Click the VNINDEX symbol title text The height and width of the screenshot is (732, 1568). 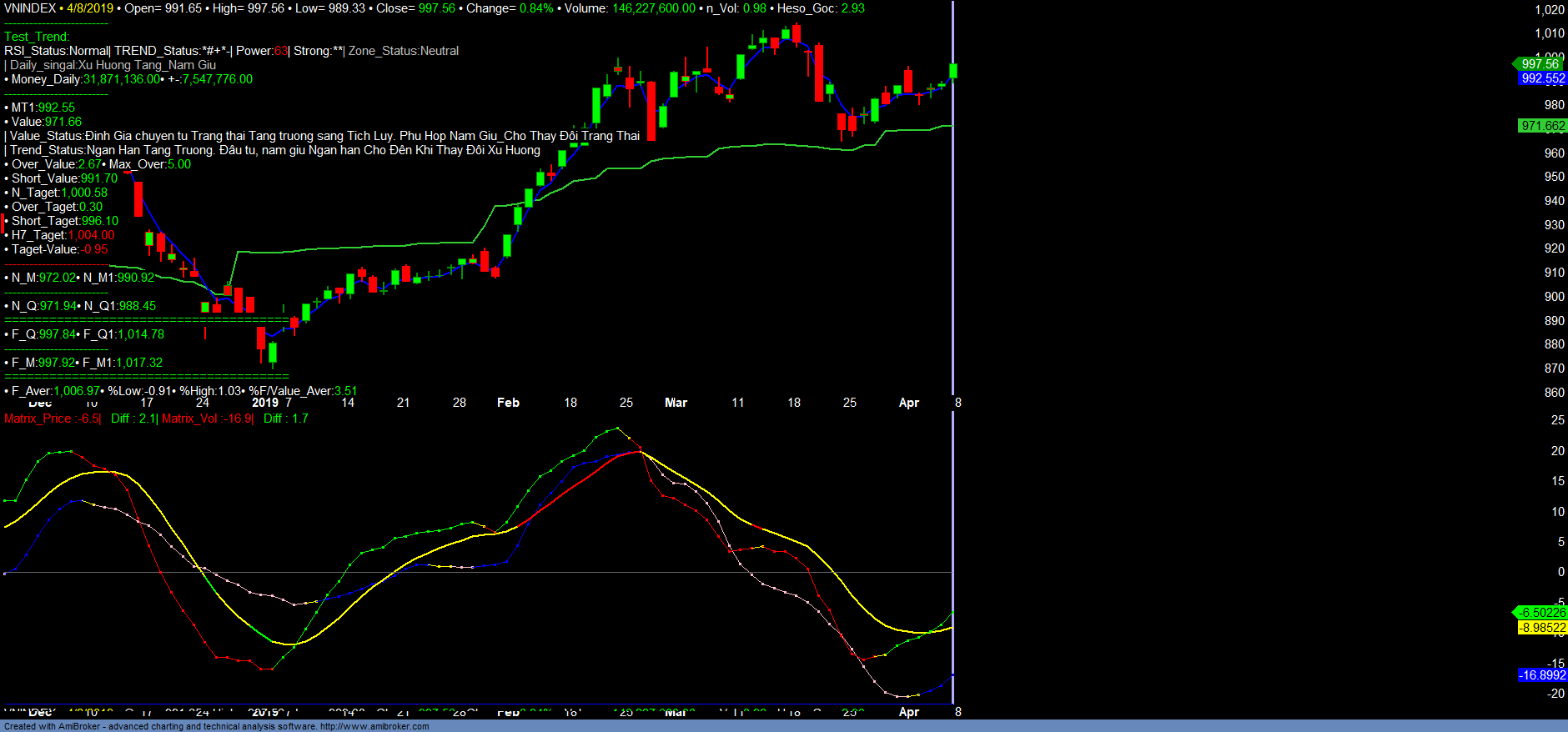pyautogui.click(x=30, y=8)
